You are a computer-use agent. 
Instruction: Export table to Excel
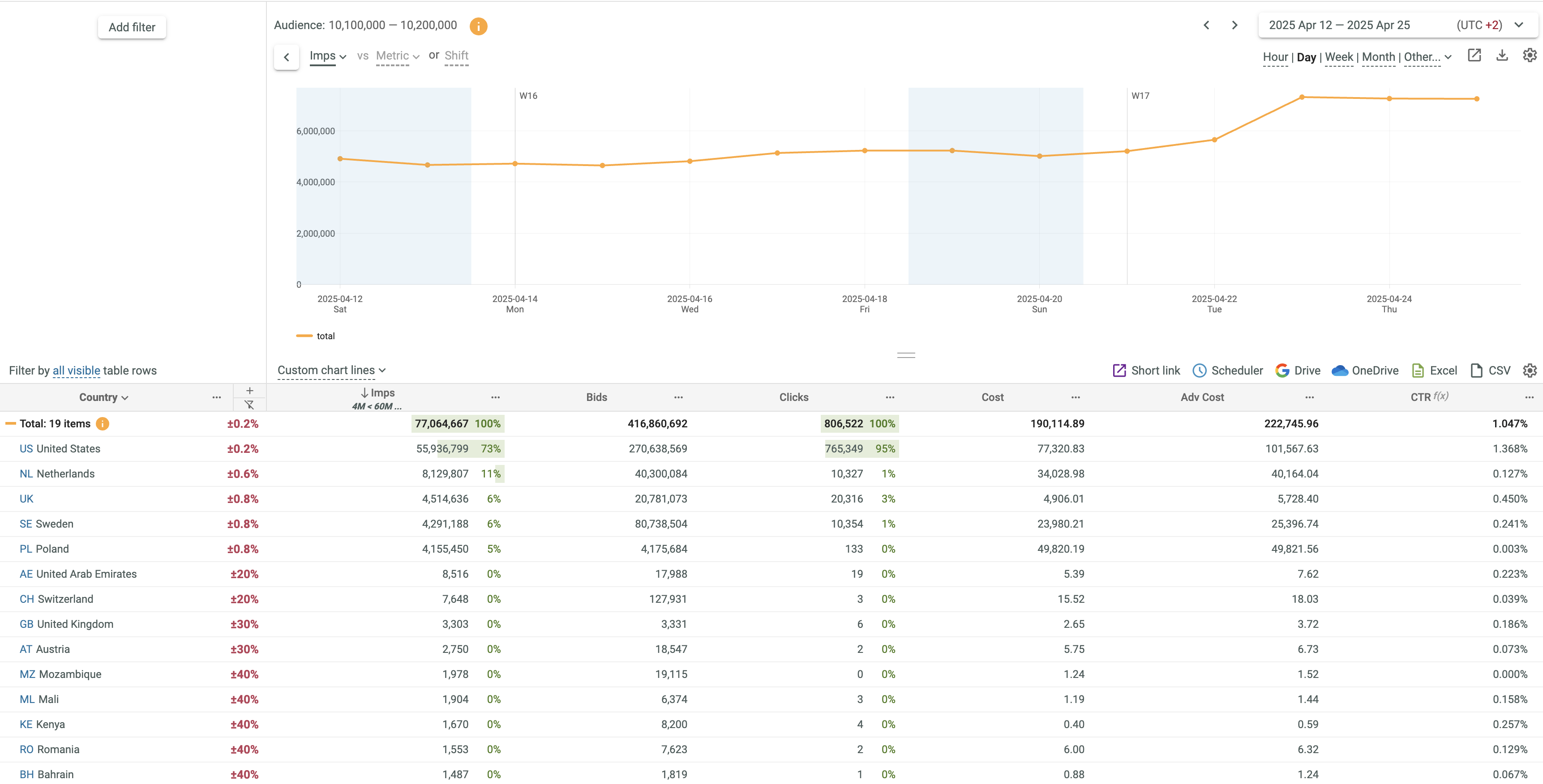1434,371
